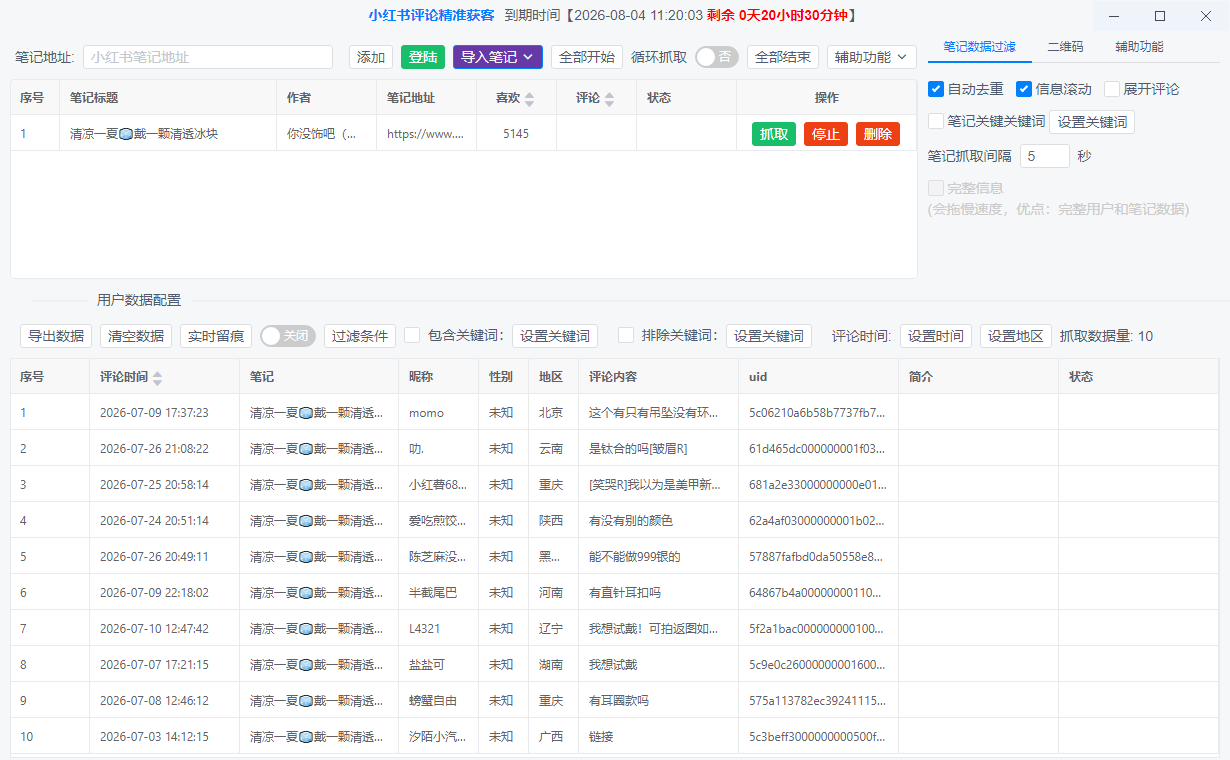The image size is (1230, 760).
Task: Toggle the 循环抓取 switch
Action: pos(716,57)
